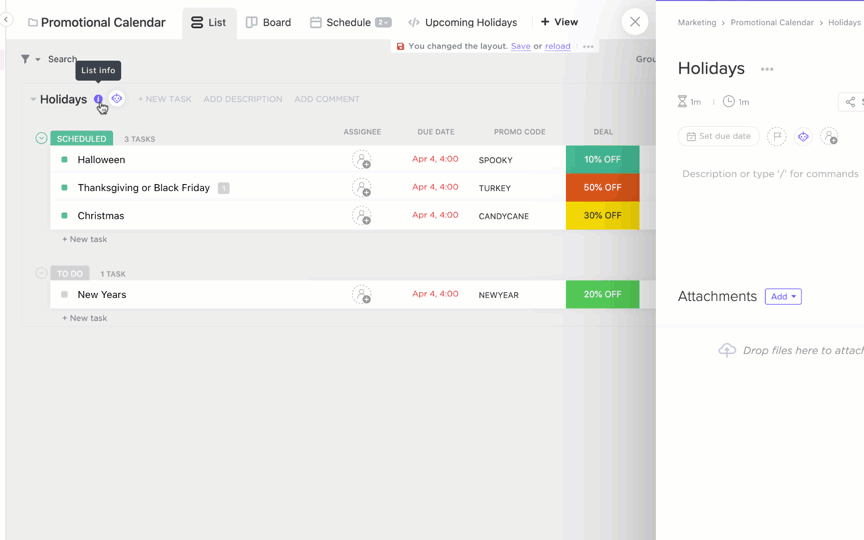Click the Save layout link
The width and height of the screenshot is (864, 540).
click(x=520, y=46)
